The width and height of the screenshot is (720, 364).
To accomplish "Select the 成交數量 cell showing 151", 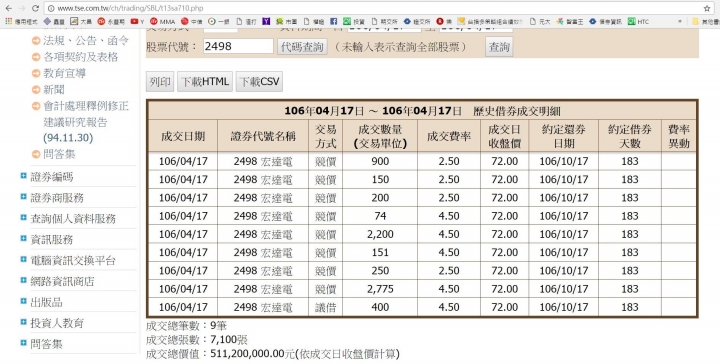I will (380, 252).
